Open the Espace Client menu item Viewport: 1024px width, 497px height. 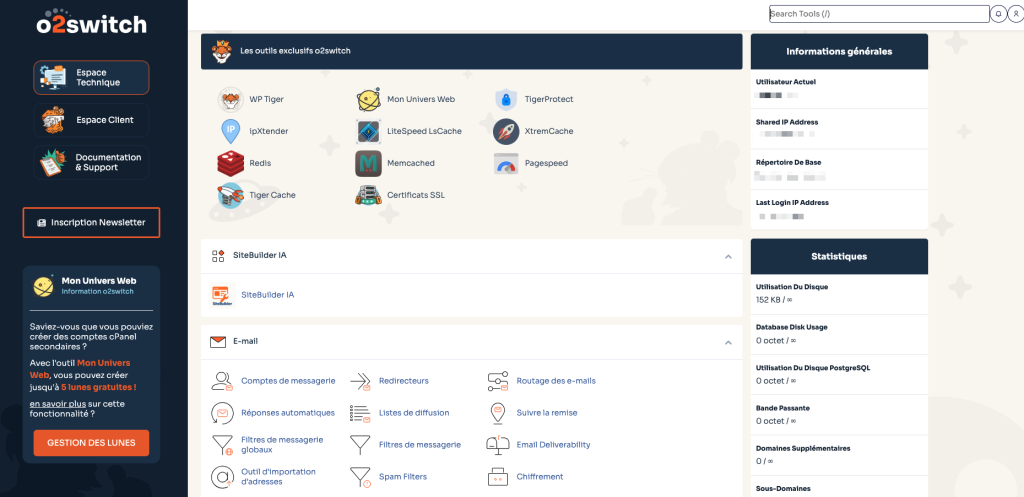click(x=91, y=120)
